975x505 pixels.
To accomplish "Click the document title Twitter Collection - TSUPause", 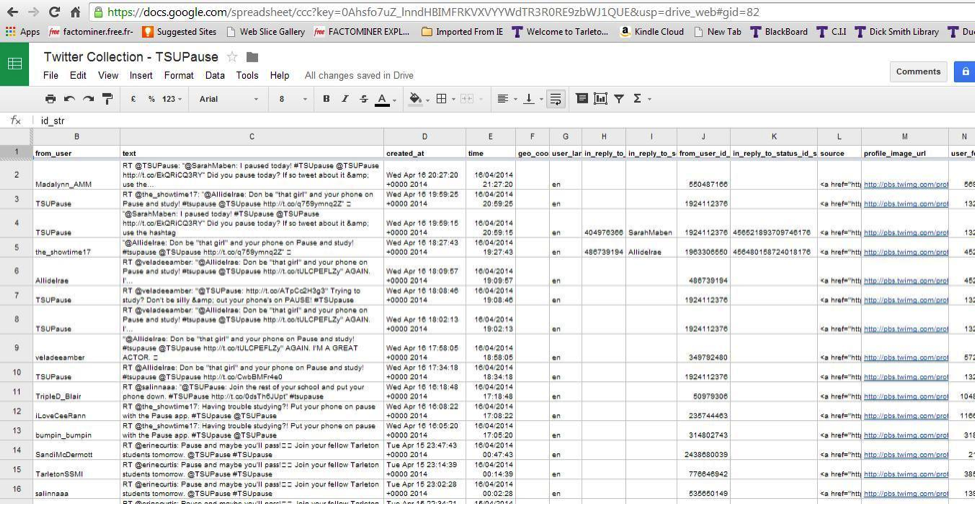I will pos(131,57).
